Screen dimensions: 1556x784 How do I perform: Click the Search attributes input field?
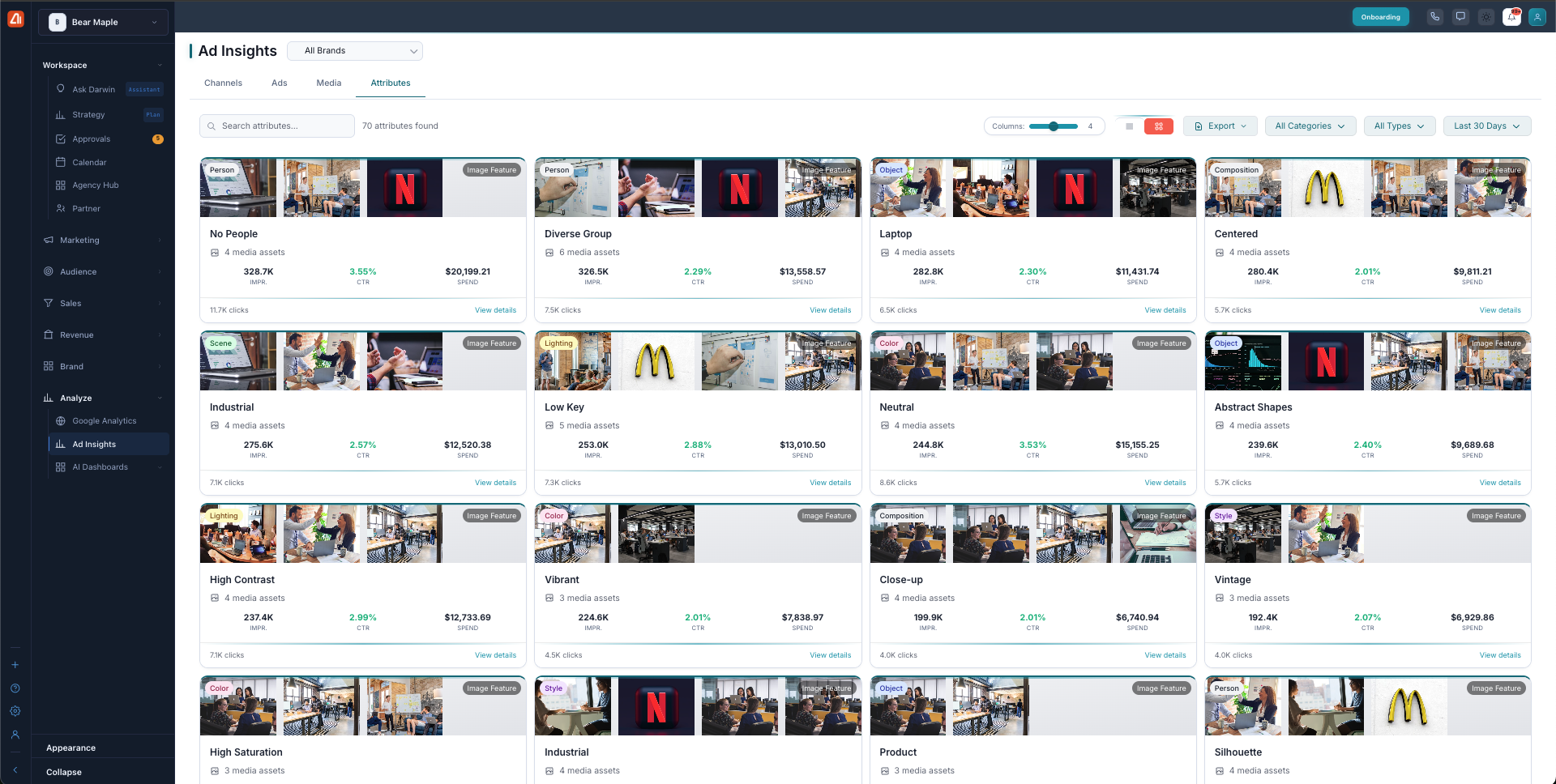pos(277,126)
